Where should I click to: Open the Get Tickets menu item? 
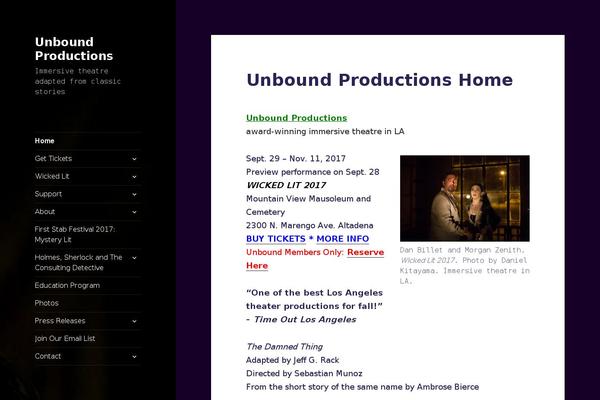pyautogui.click(x=53, y=158)
